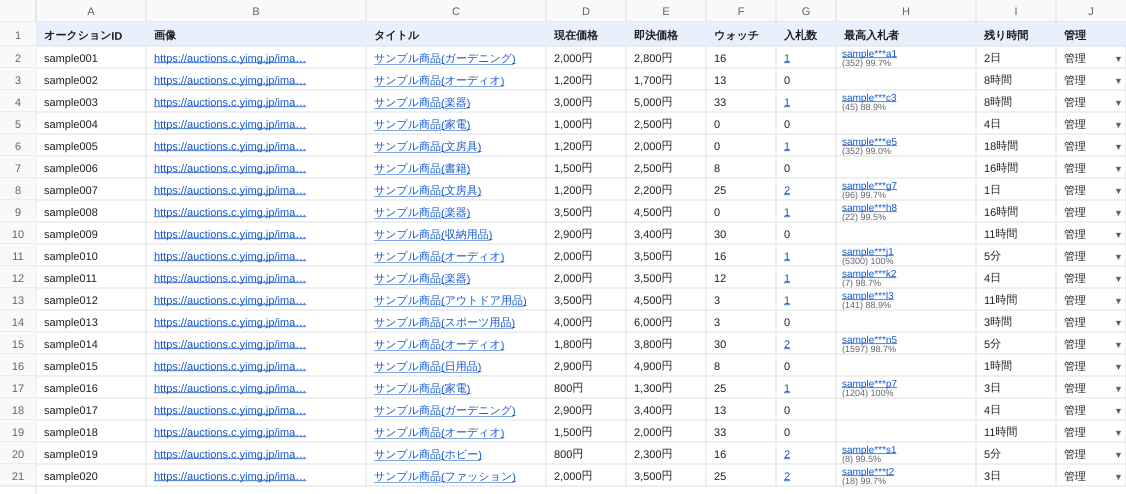1126x494 pixels.
Task: Select the ウォッチ header cell
Action: tap(741, 34)
